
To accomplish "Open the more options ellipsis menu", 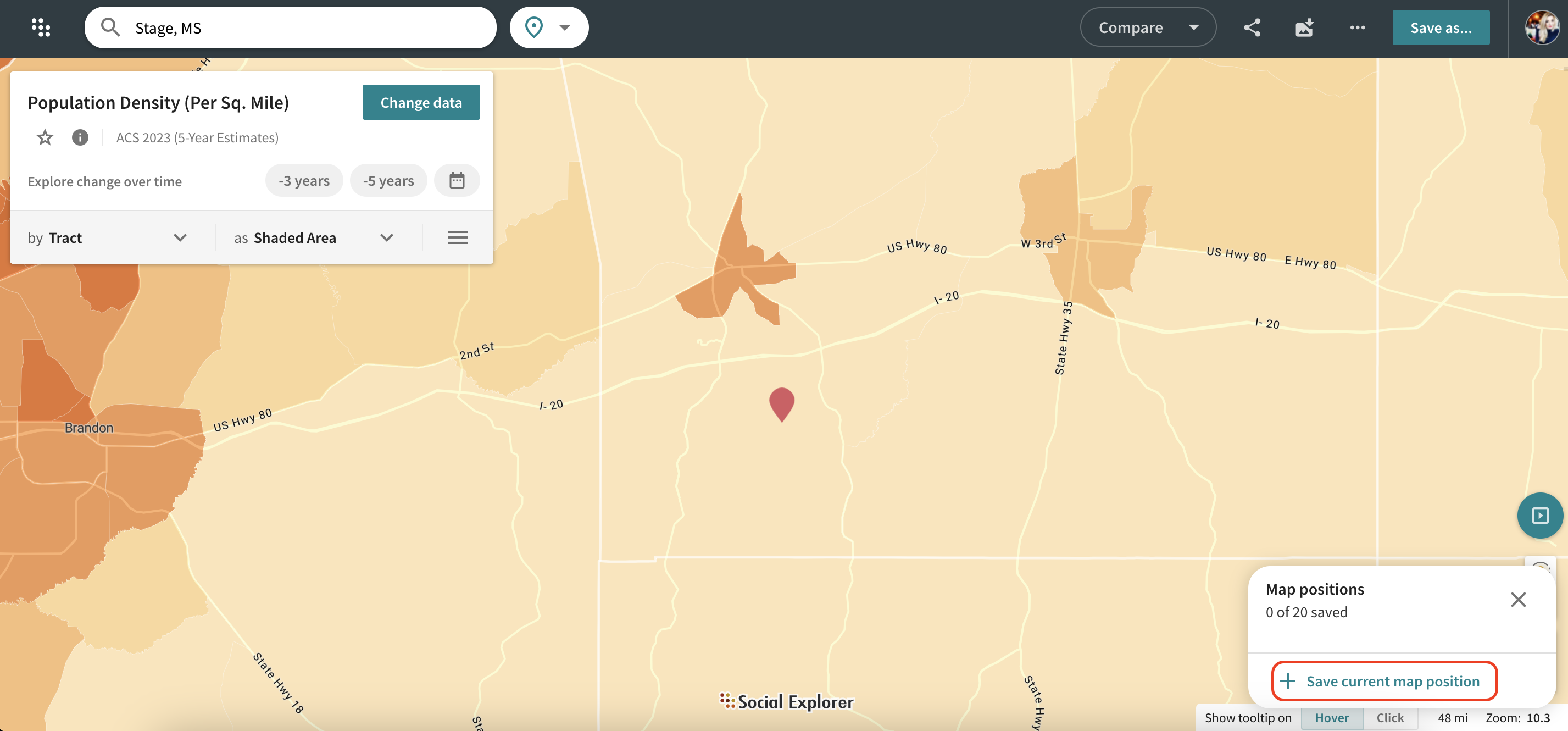I will click(1357, 27).
